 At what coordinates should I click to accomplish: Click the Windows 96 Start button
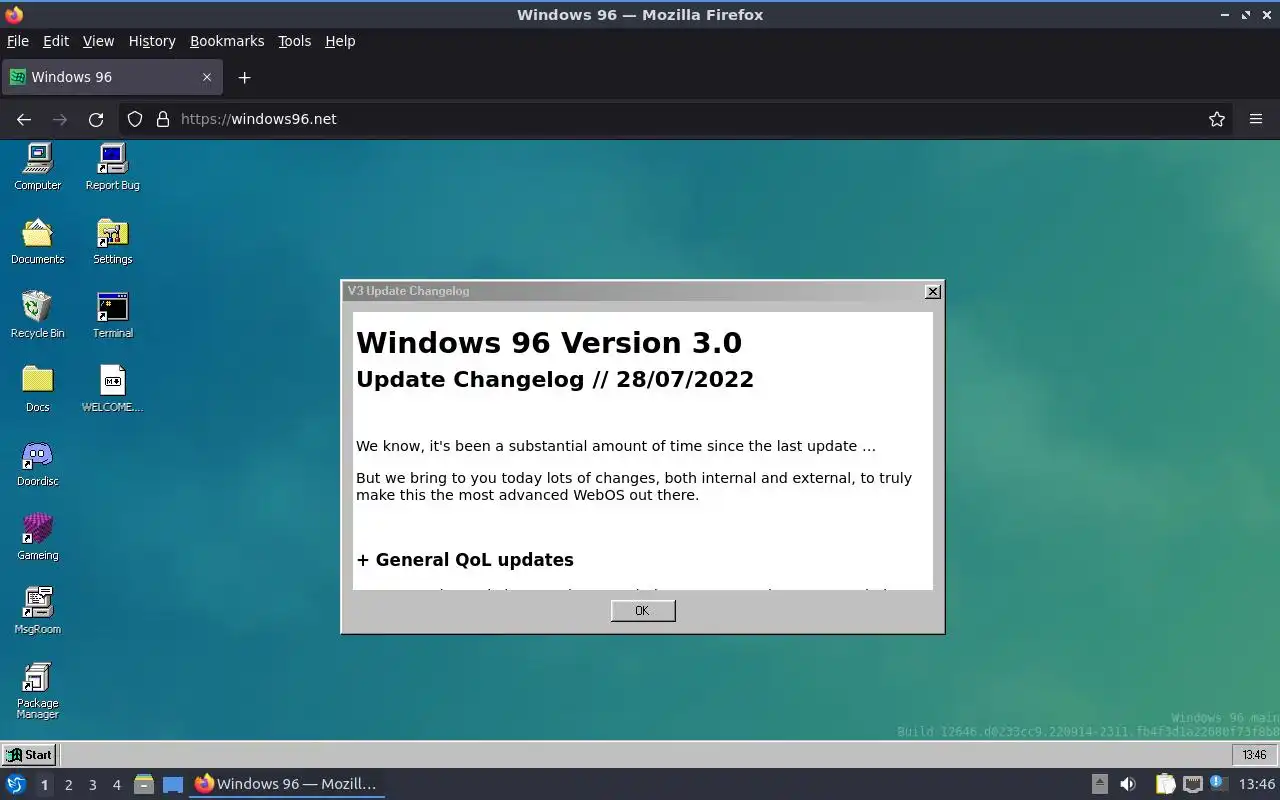tap(28, 755)
